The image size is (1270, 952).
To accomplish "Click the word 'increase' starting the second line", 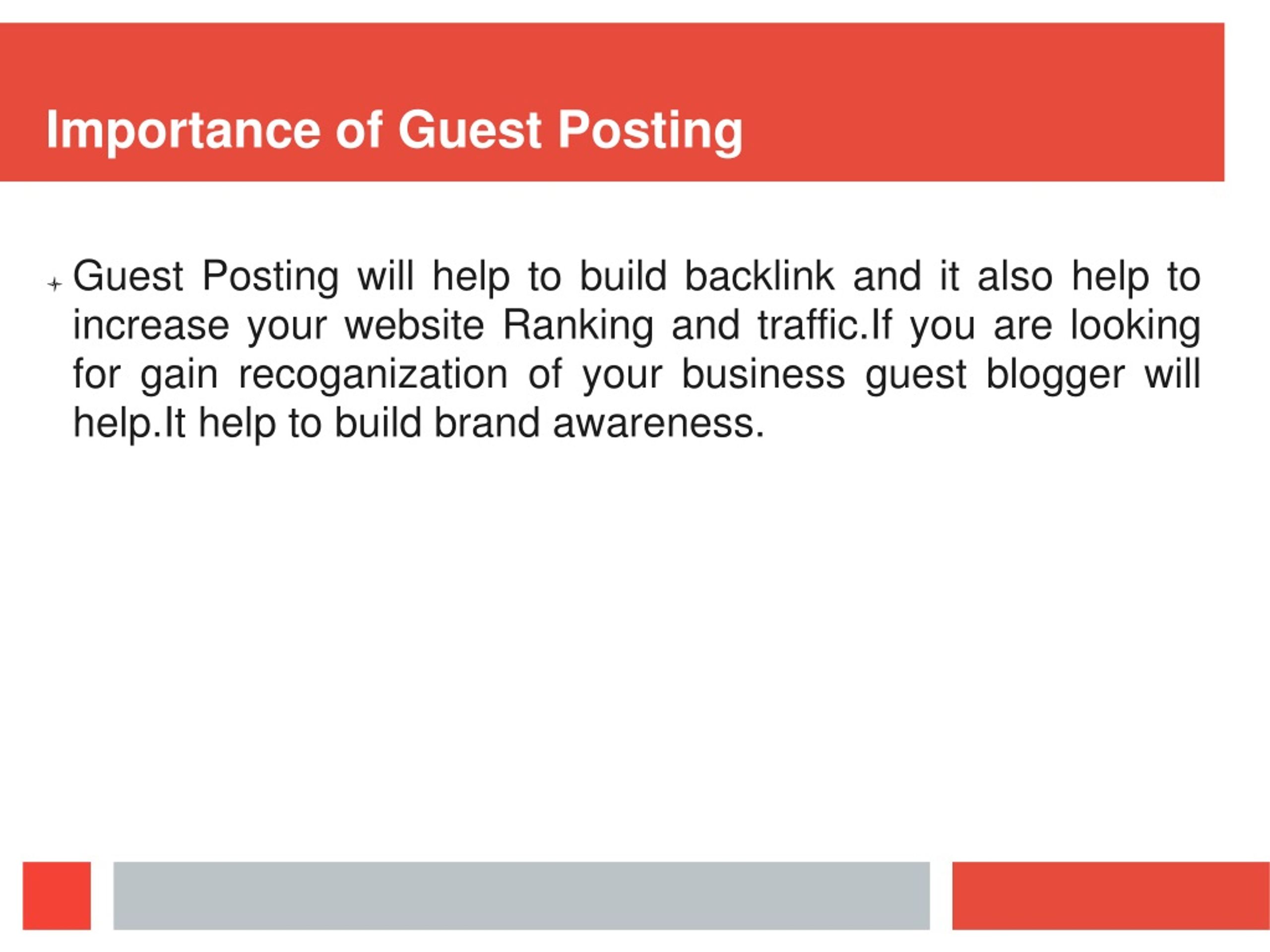I will tap(151, 325).
